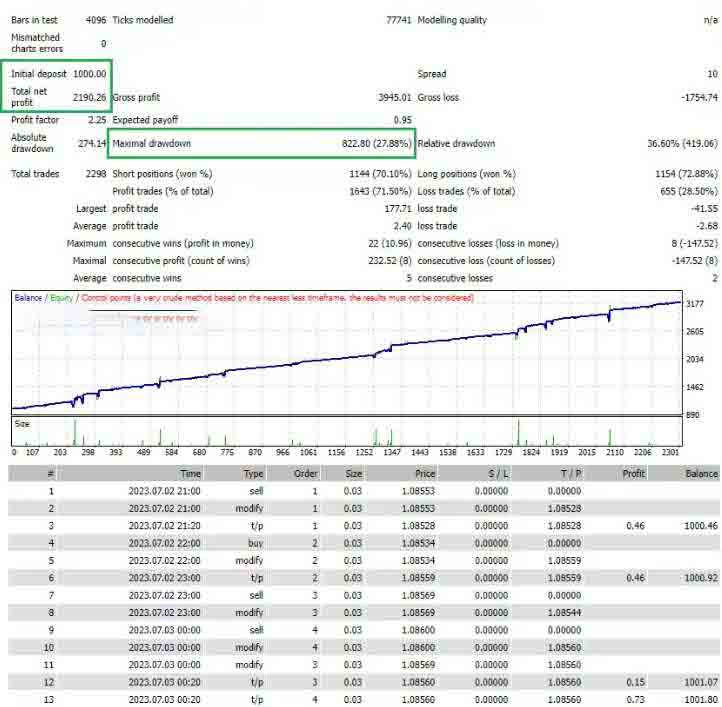Click the Profit column header
The width and height of the screenshot is (722, 707).
click(x=632, y=473)
